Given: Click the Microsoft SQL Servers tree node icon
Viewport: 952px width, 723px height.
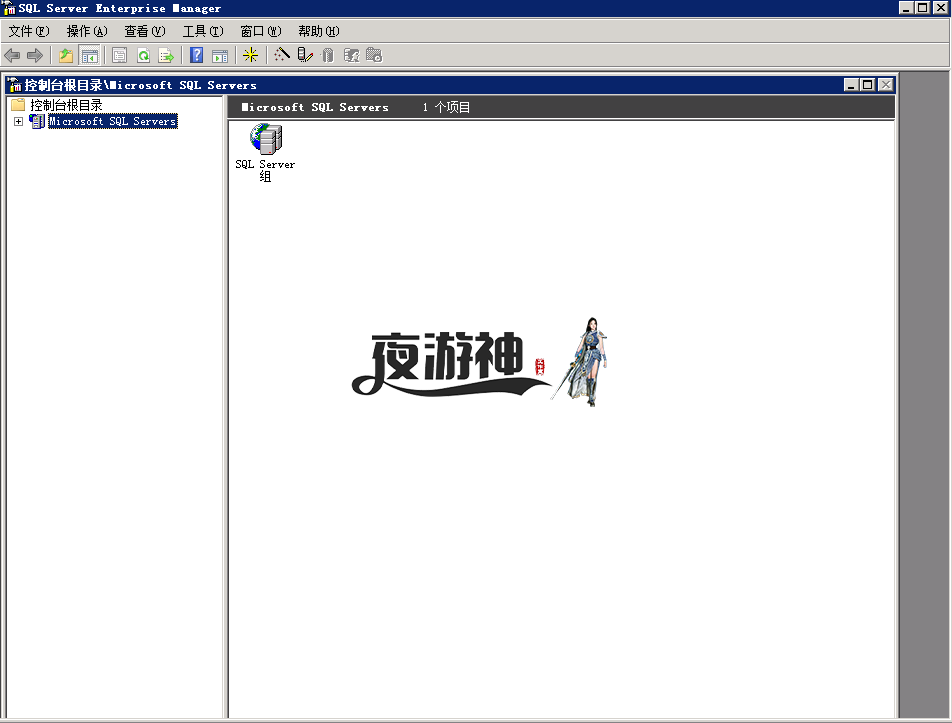Looking at the screenshot, I should [x=37, y=121].
